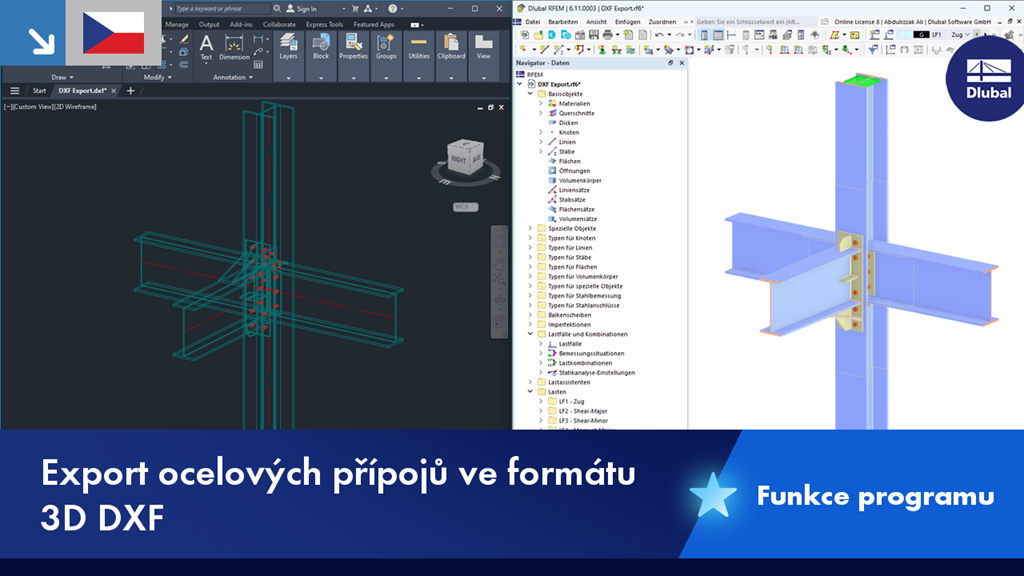
Task: Collapse the Basisobjekte tree node
Action: point(530,94)
